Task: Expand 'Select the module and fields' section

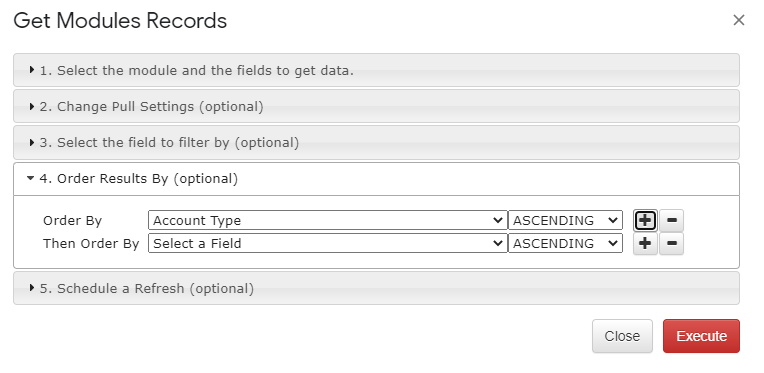Action: tap(376, 70)
